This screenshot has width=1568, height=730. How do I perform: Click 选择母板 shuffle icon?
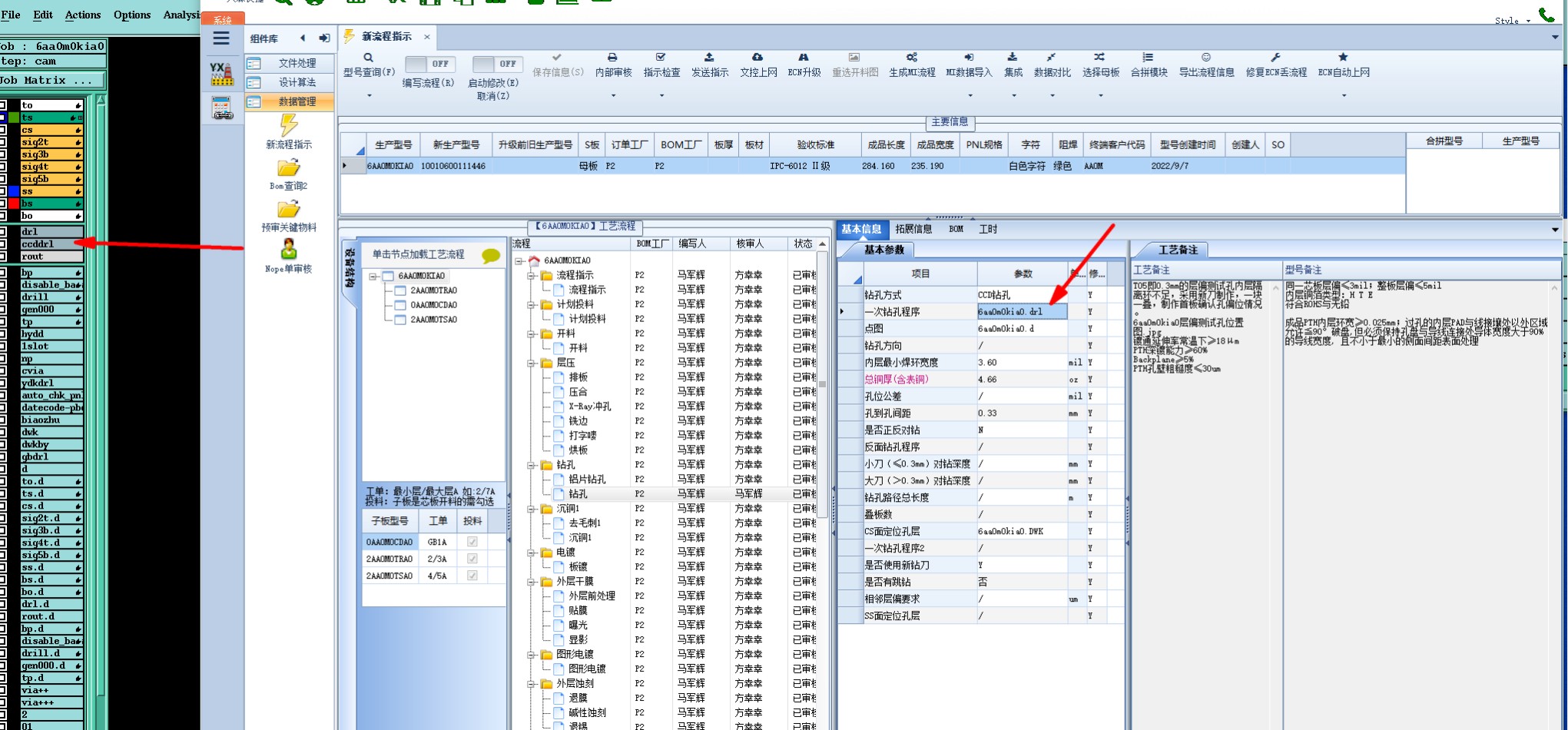(x=1100, y=58)
